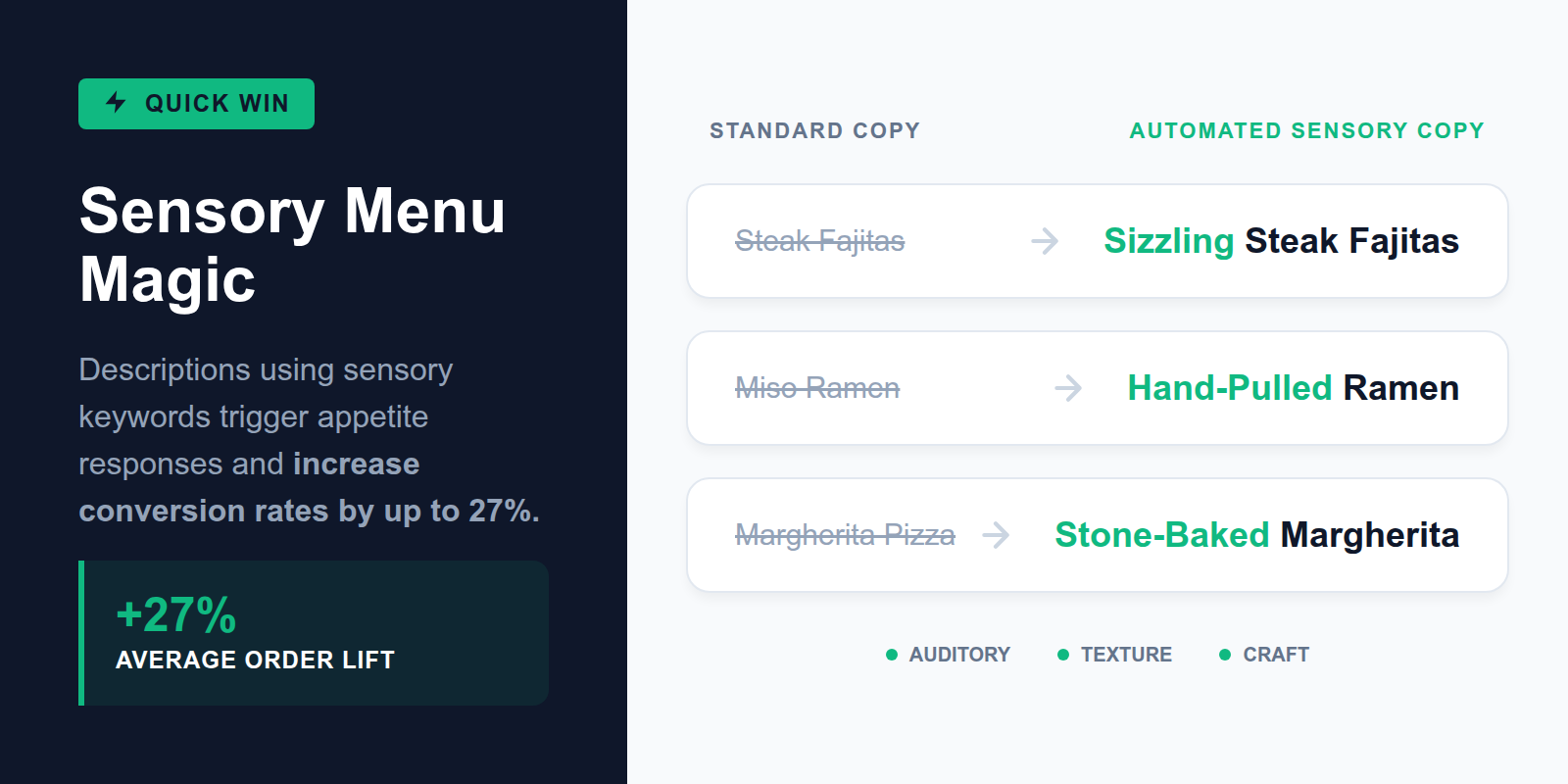
Task: Click the AUTOMATED SENSORY COPY header
Action: (1306, 130)
